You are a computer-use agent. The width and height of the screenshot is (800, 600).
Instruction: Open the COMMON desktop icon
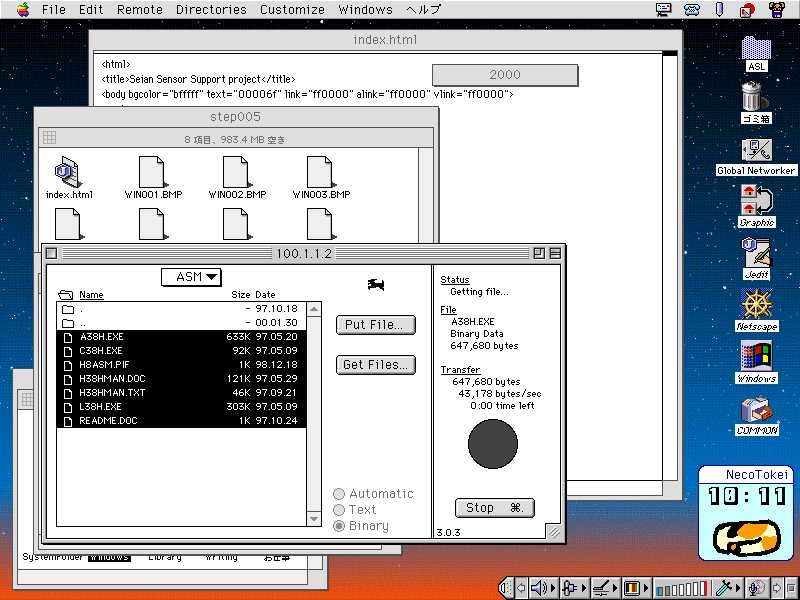pos(756,410)
